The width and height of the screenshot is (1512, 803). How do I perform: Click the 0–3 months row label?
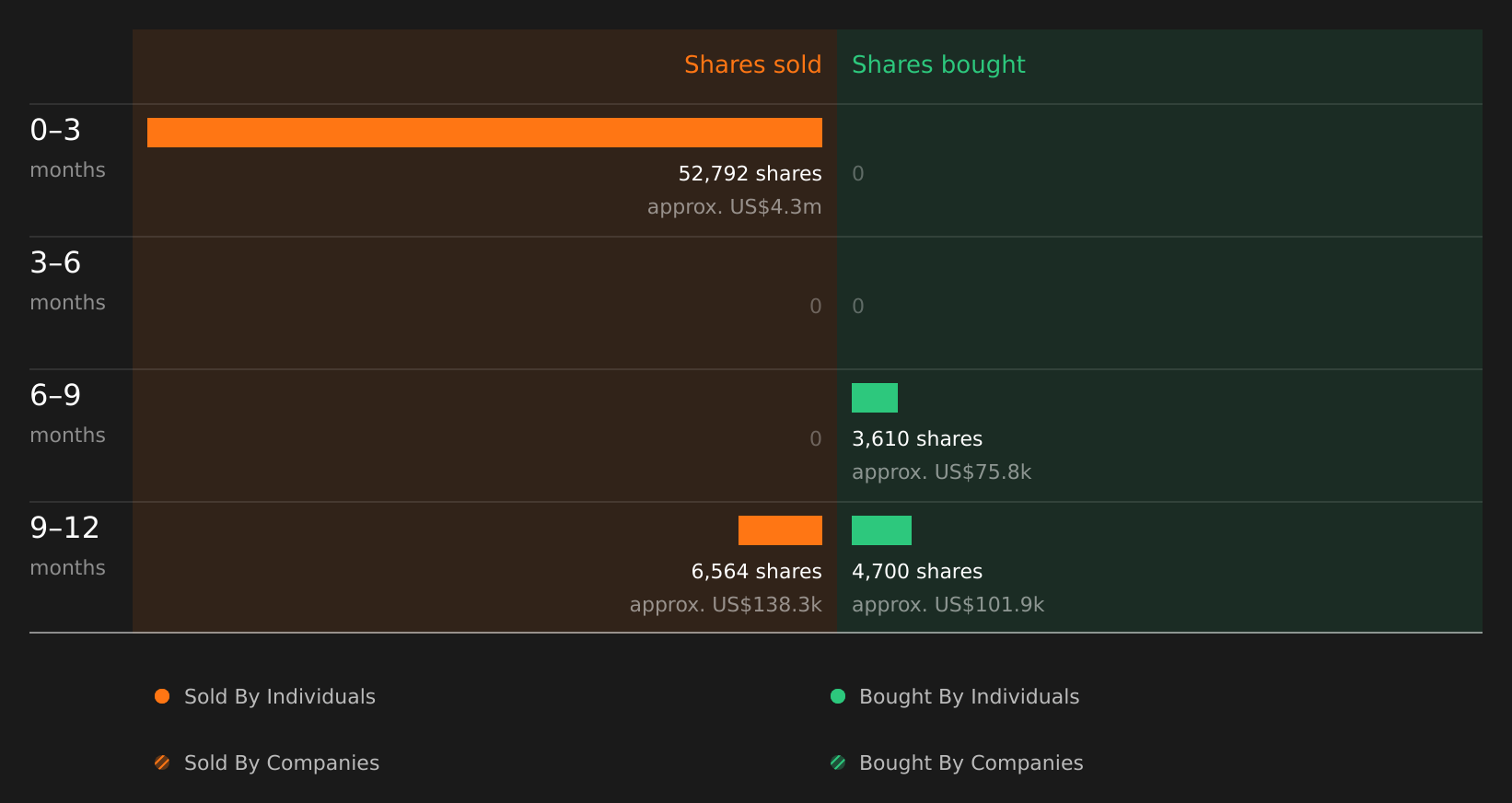67,148
